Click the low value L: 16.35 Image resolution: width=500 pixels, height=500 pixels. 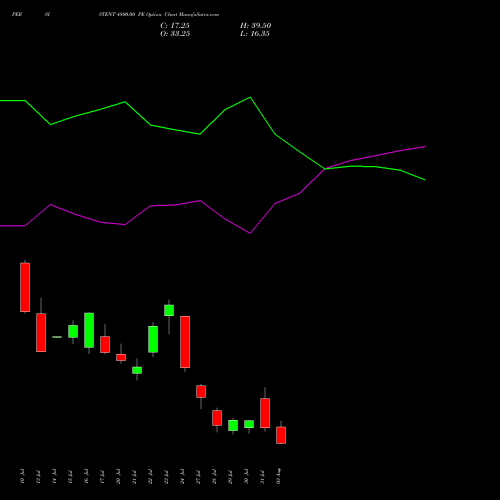point(255,34)
